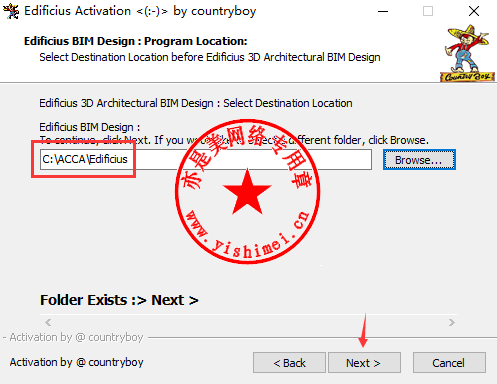Click 'Edificius BIM Design : Program Location:' heading

click(136, 41)
